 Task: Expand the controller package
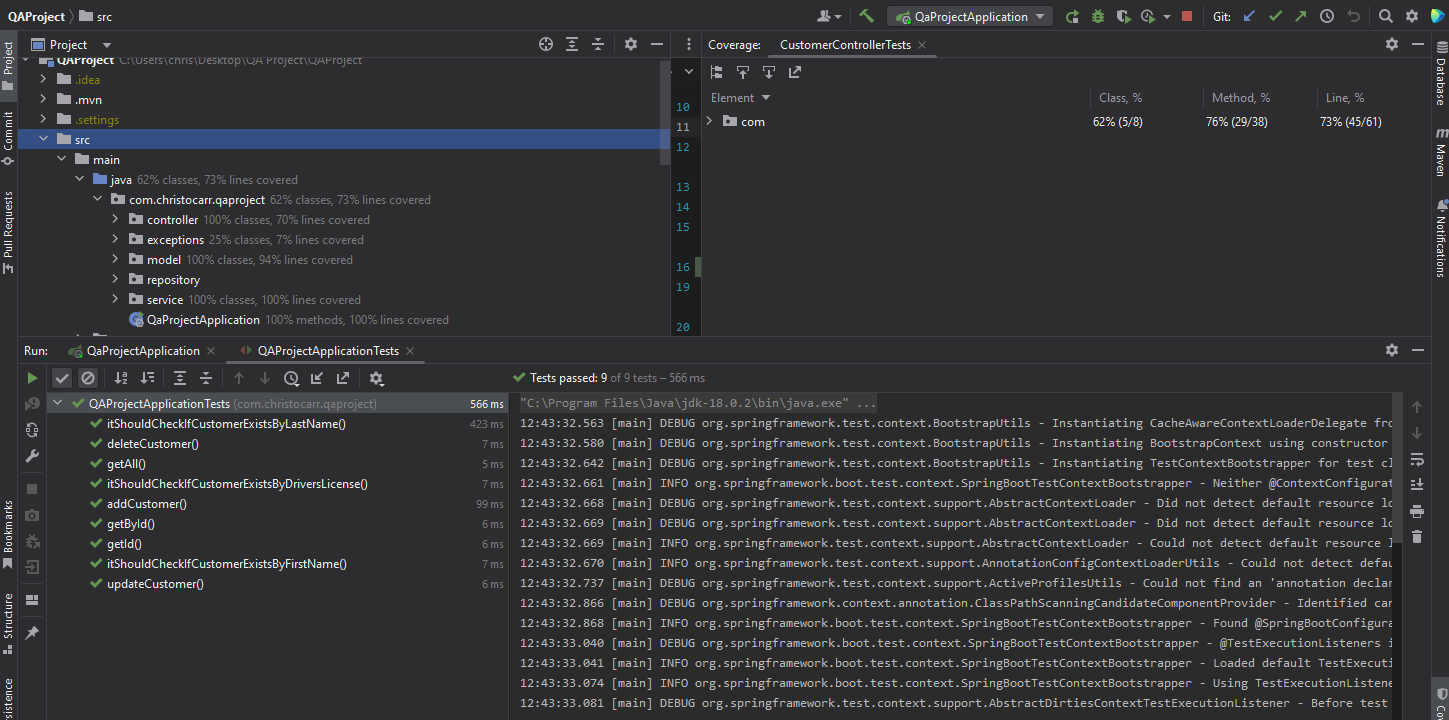115,219
